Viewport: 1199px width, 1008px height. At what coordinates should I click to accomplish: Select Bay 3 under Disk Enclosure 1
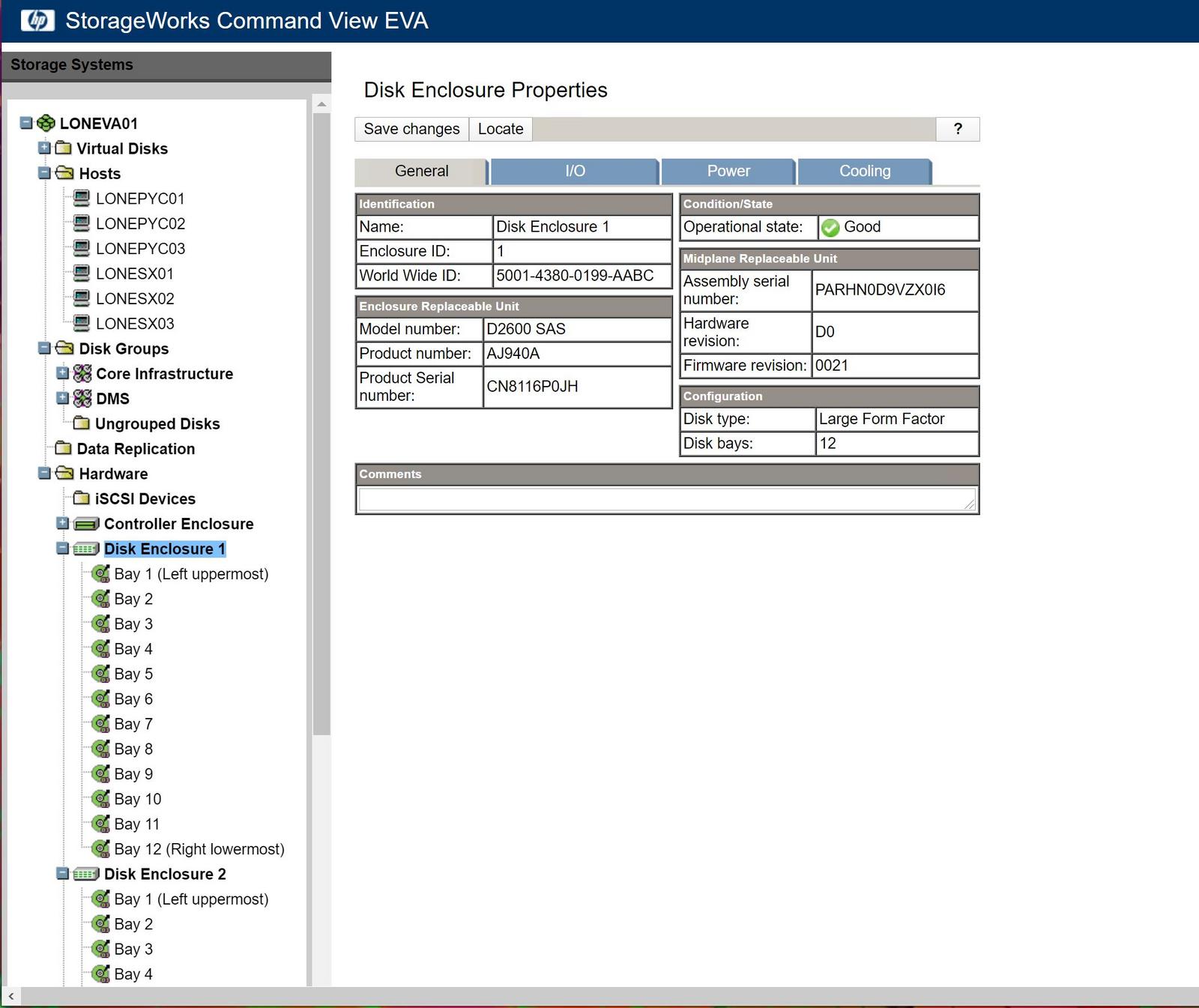133,624
